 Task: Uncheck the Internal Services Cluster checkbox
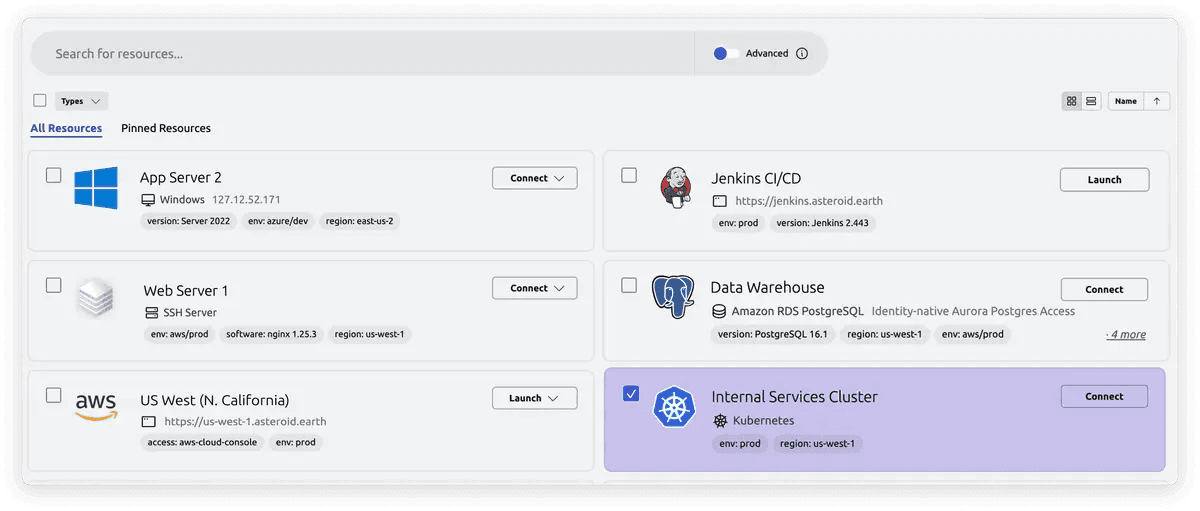coord(630,394)
